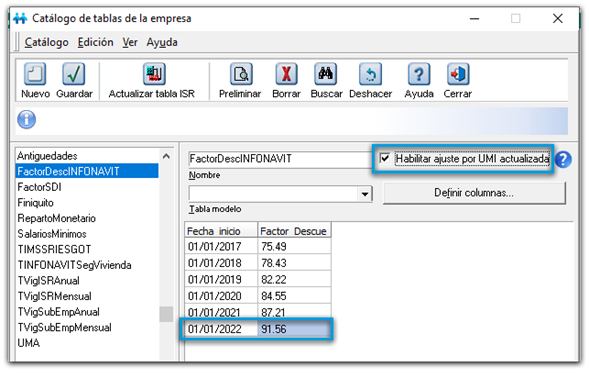Open the Tabla modelo dropdown
This screenshot has width=589, height=378.
tap(364, 194)
